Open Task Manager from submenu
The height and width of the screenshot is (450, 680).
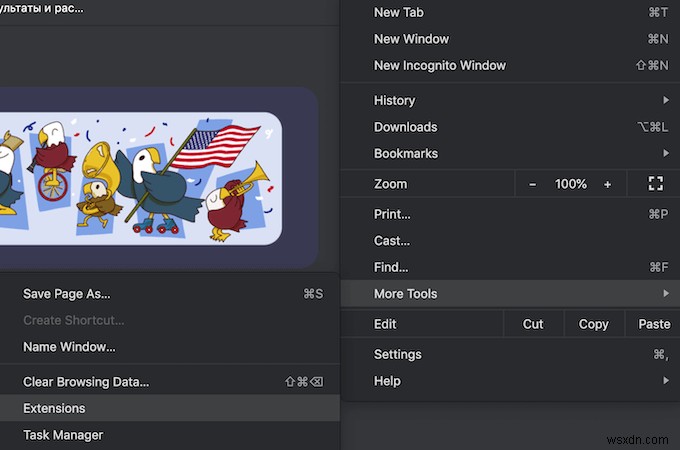(x=63, y=435)
